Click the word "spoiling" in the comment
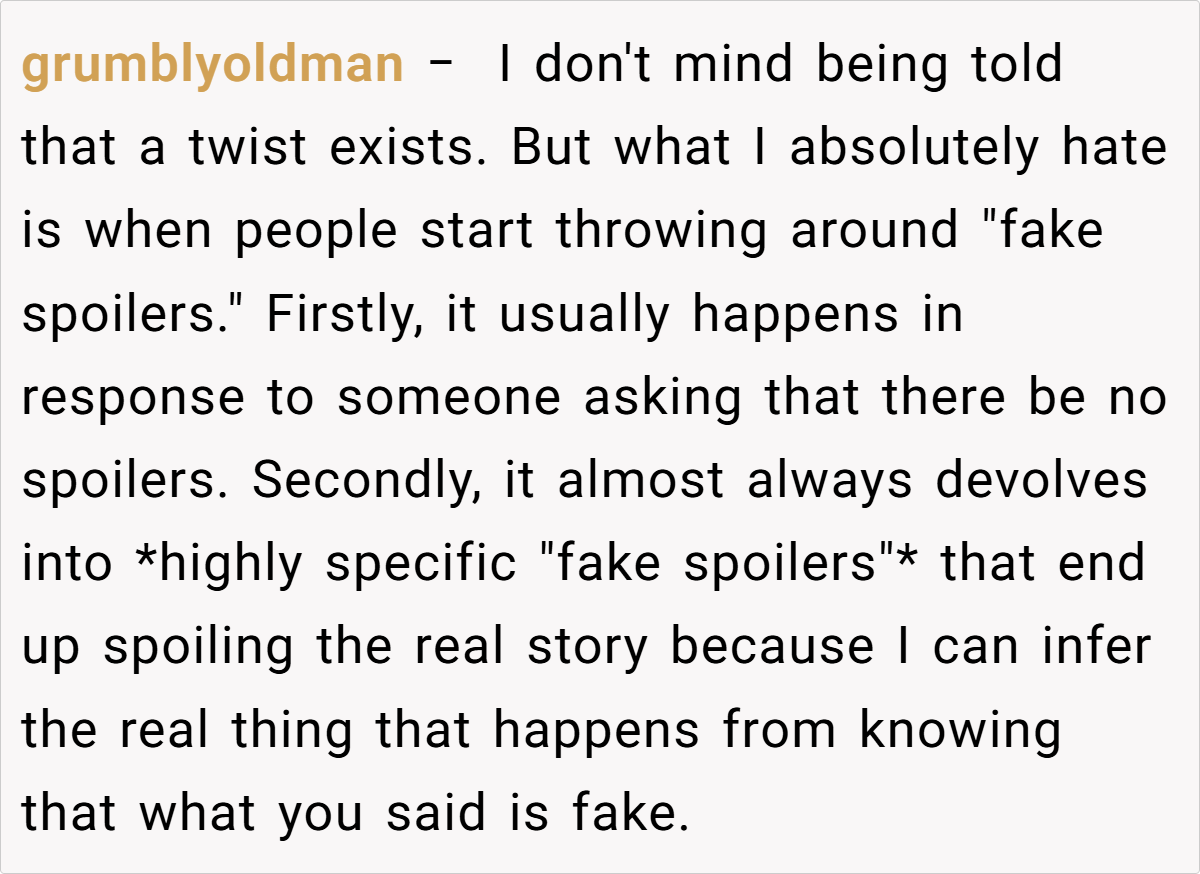Viewport: 1200px width, 874px height. (199, 647)
